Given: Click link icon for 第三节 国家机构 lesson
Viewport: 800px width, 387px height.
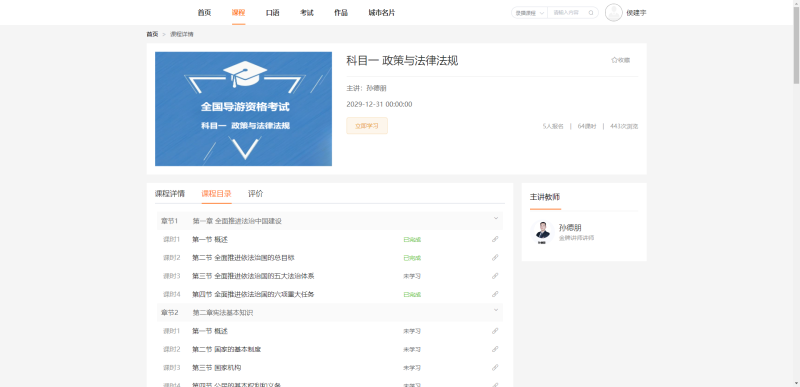Looking at the screenshot, I should pos(495,368).
